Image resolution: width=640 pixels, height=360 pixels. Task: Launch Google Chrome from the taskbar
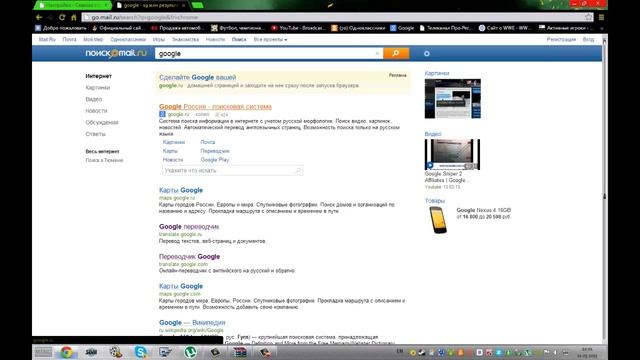pyautogui.click(x=67, y=352)
